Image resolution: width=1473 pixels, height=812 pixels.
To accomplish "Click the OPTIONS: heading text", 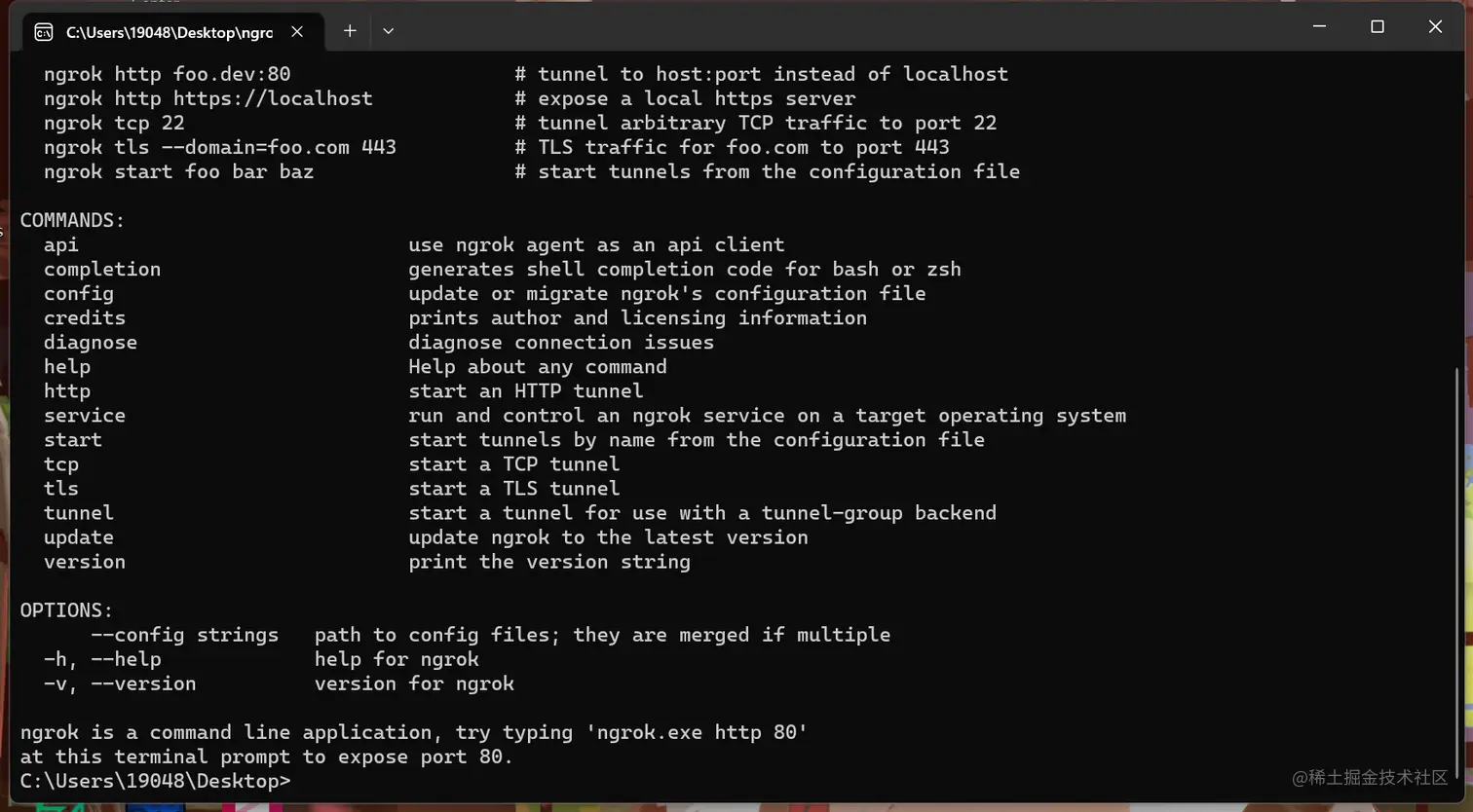I will coord(66,610).
